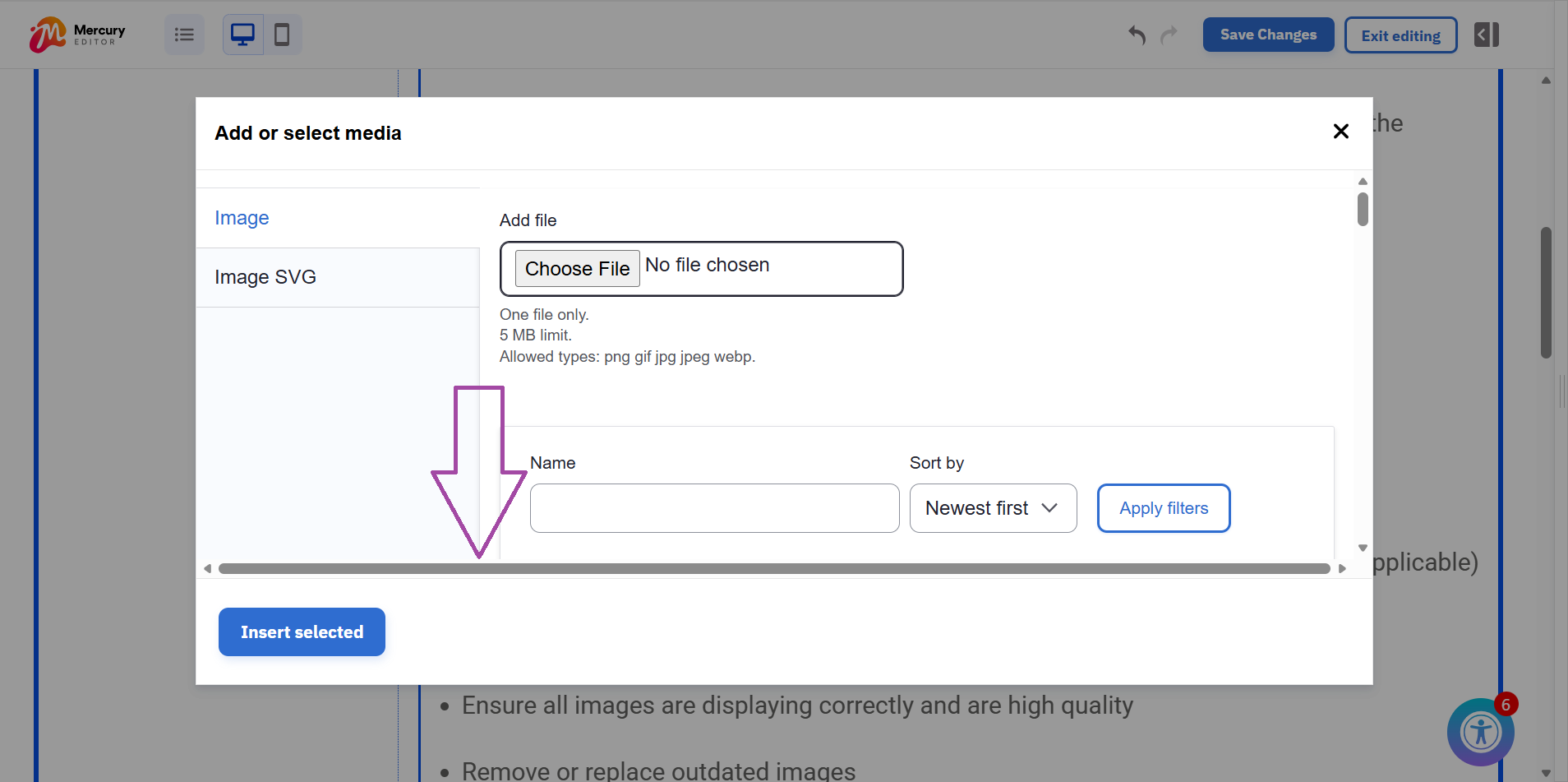Click the Mercury Editor logo

click(x=76, y=34)
